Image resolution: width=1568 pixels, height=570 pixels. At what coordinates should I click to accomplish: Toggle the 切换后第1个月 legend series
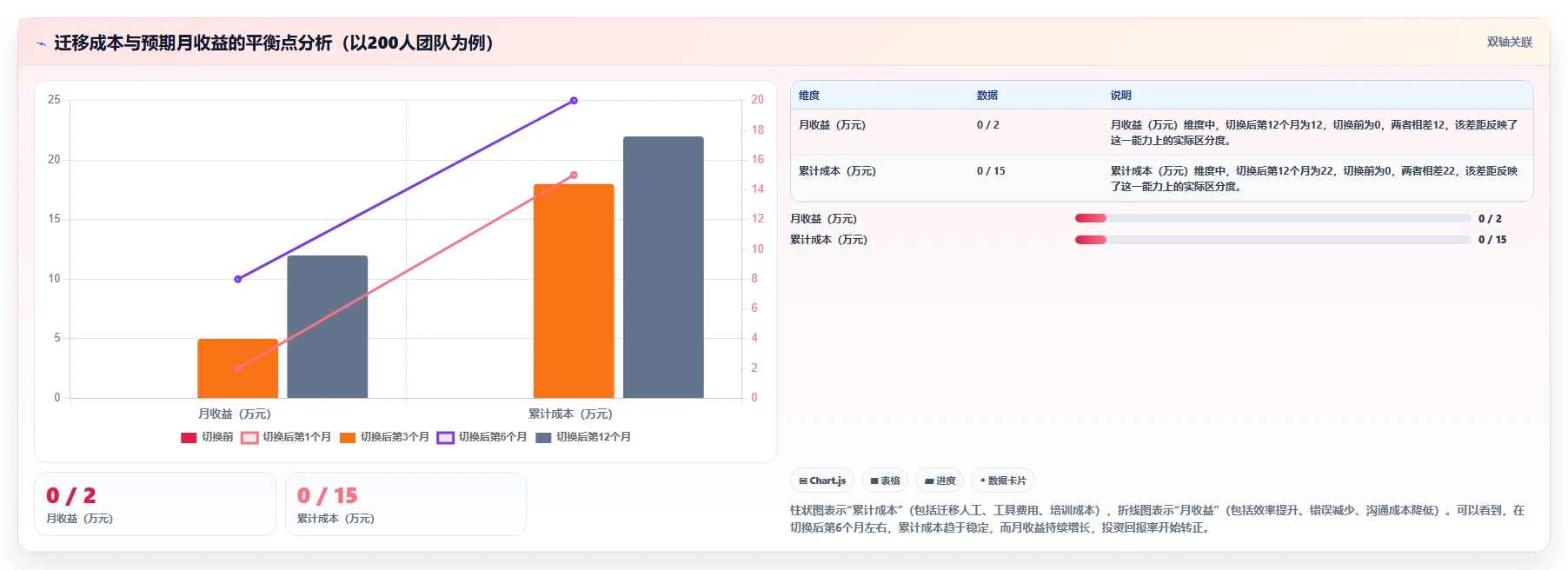286,437
